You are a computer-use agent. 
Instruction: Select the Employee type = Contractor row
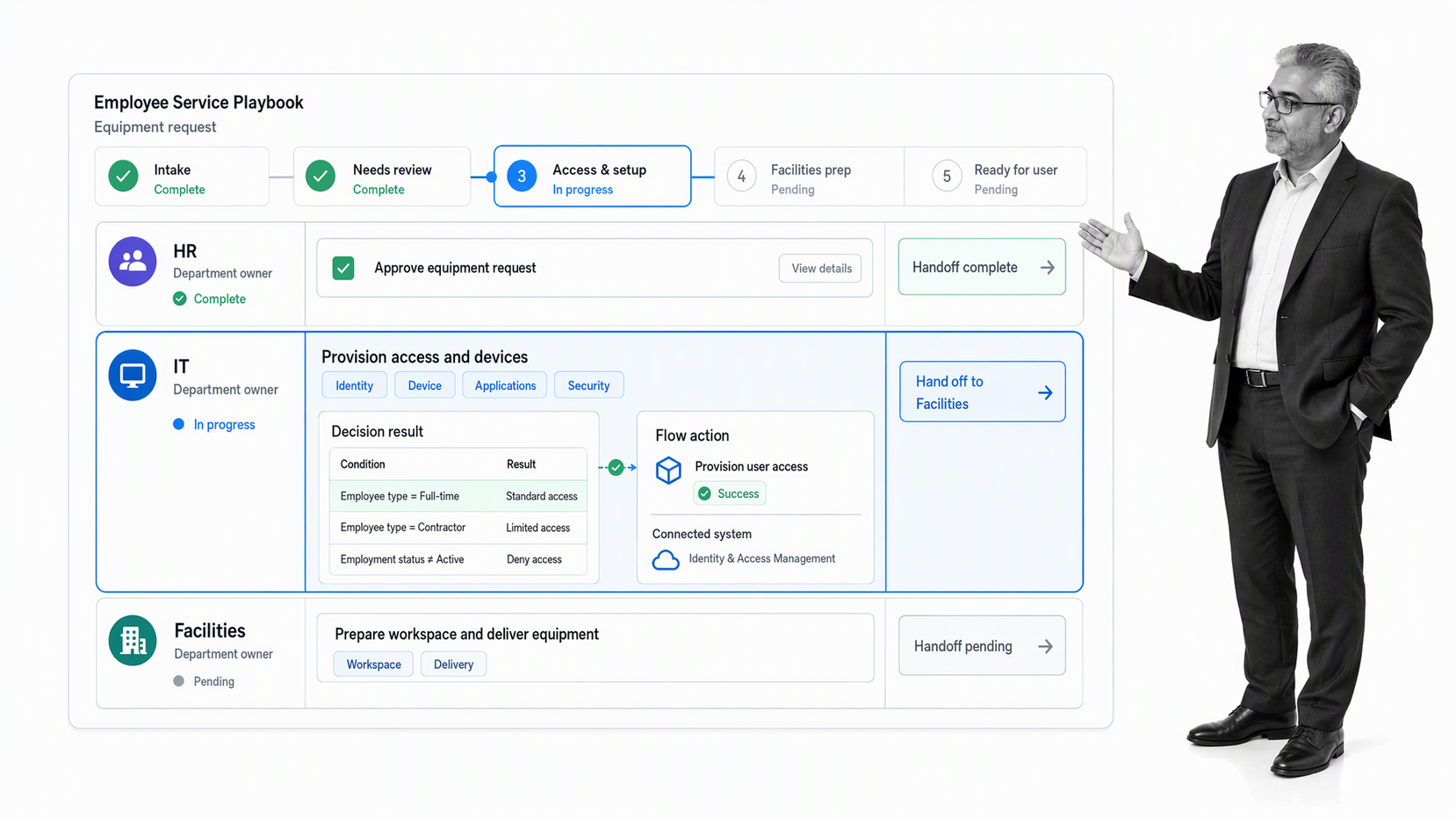[458, 528]
